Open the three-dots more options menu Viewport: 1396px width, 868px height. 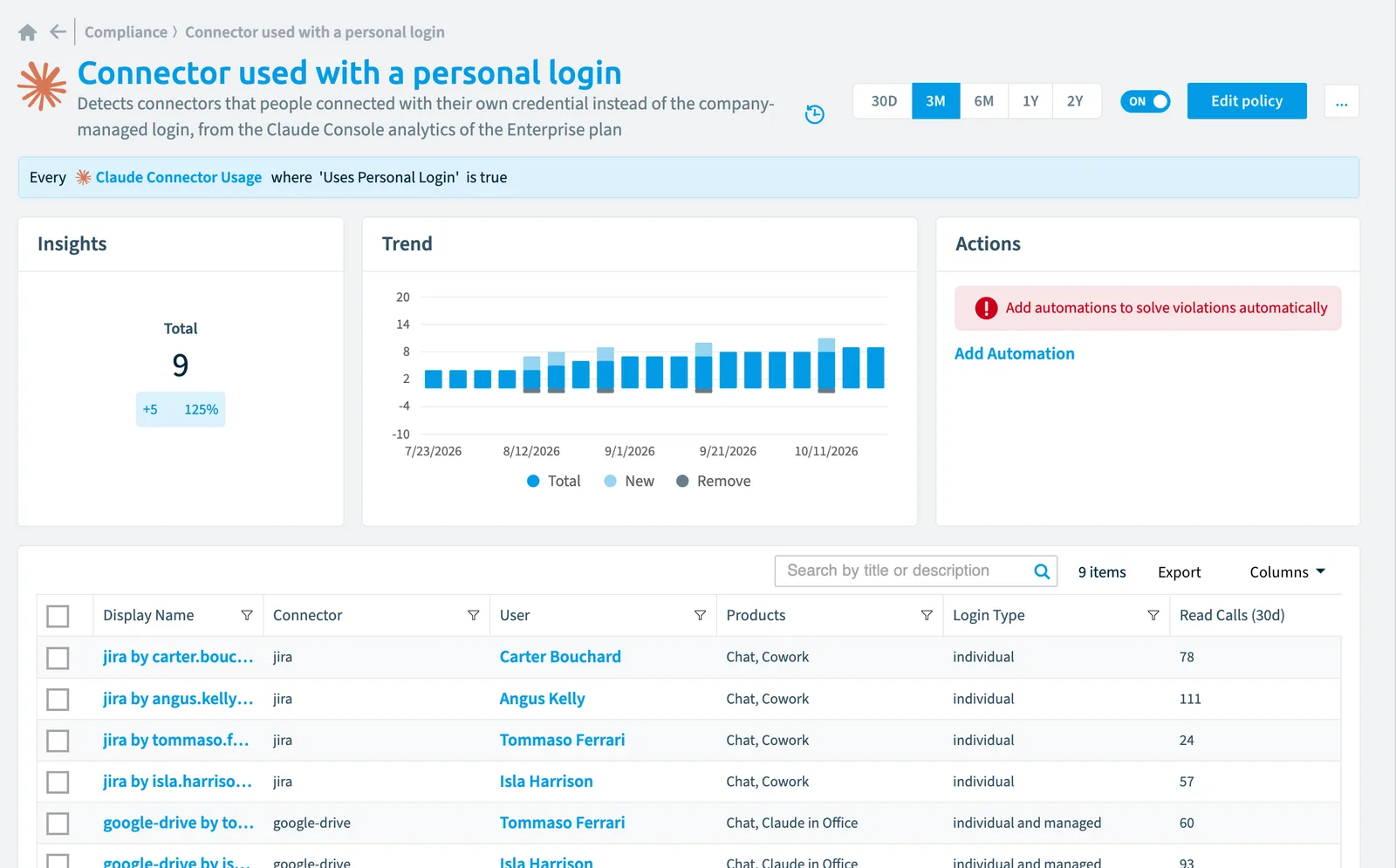coord(1341,101)
